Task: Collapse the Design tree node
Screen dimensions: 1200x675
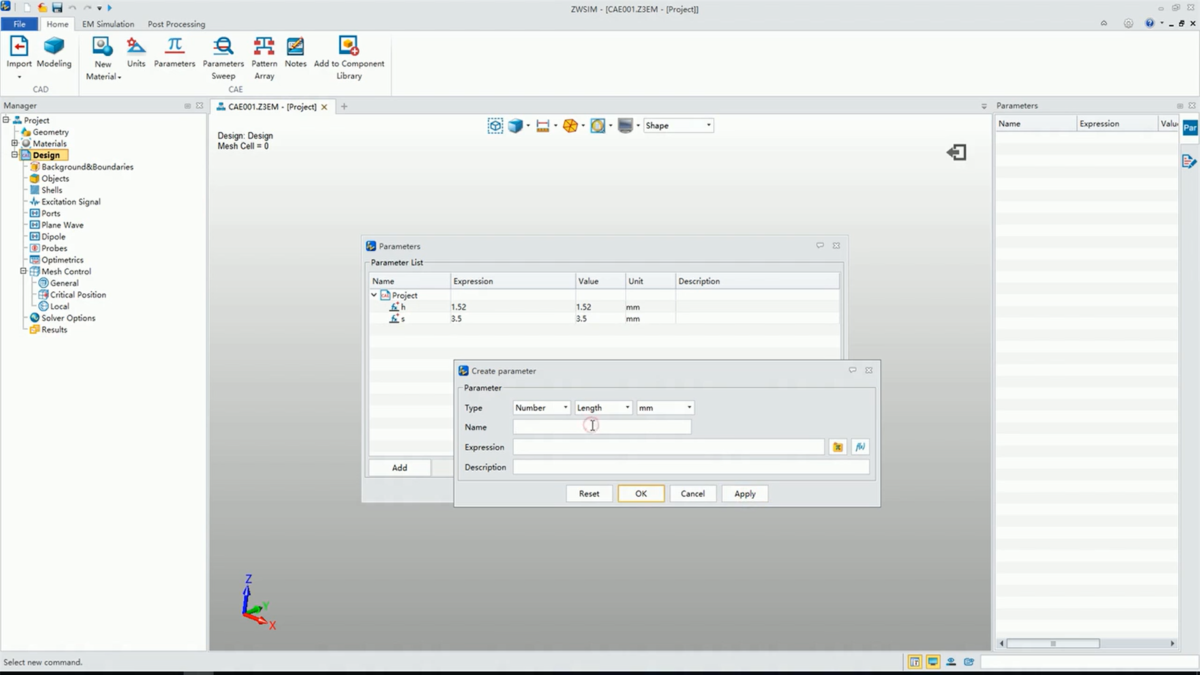Action: [x=14, y=155]
